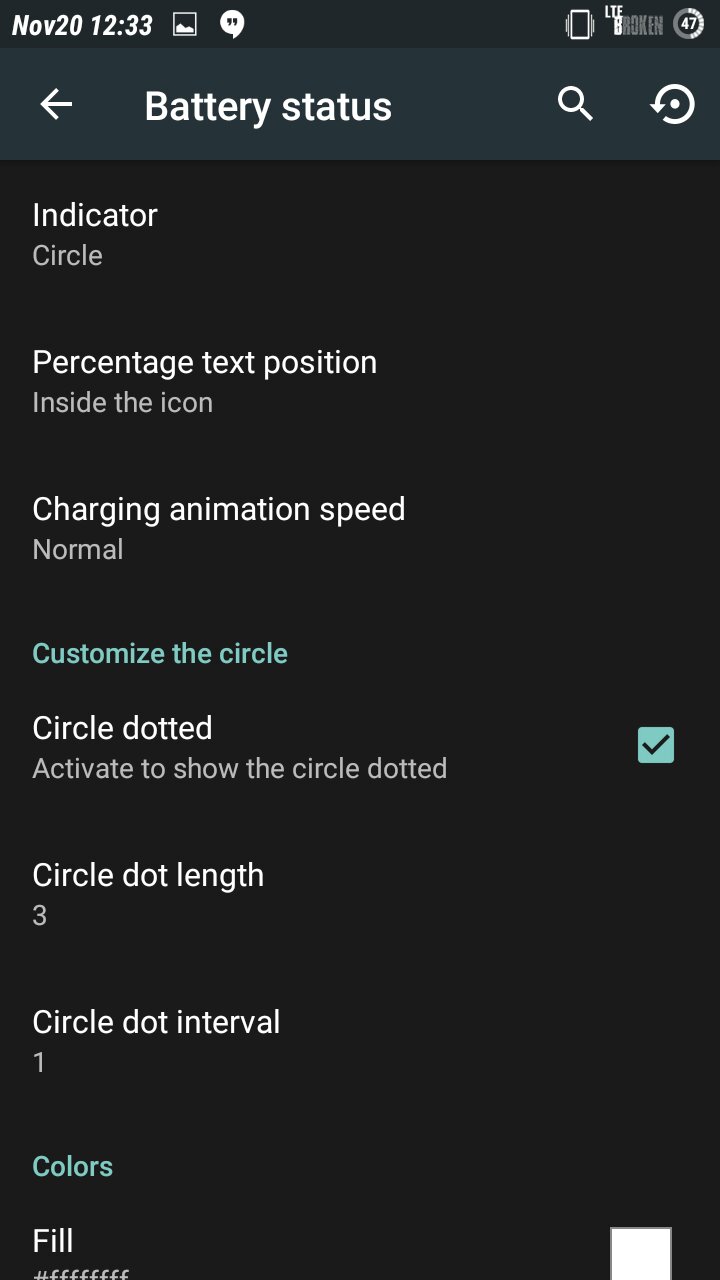Tap the Hangouts notification icon
Screen dimensions: 720x1280
[x=232, y=25]
